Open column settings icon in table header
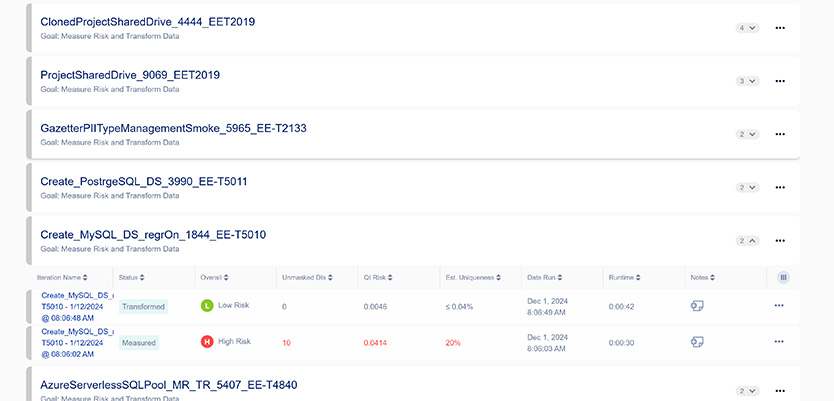 [x=783, y=277]
